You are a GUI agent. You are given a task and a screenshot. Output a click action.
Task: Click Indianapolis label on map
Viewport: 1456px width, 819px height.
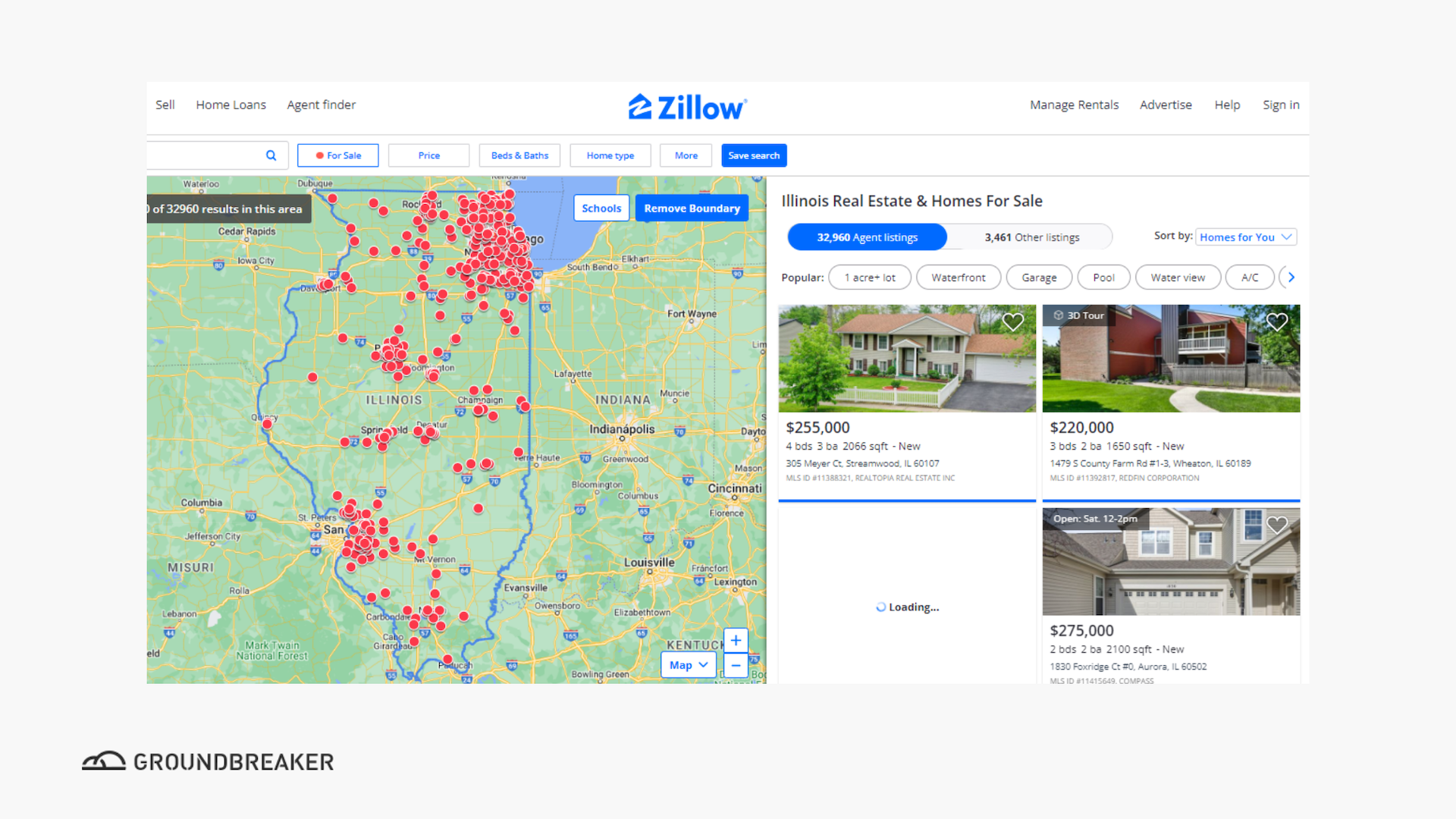pos(622,429)
